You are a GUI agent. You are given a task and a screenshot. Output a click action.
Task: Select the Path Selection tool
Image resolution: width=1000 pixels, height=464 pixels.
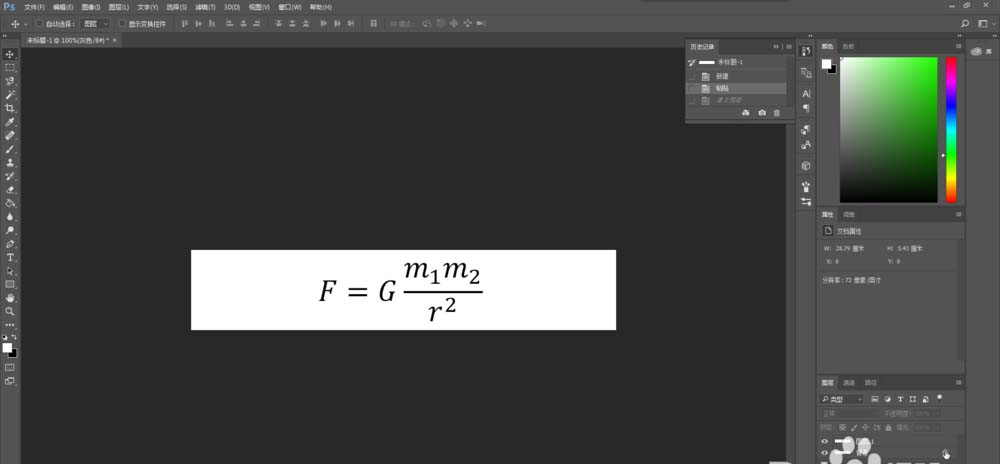[x=10, y=271]
